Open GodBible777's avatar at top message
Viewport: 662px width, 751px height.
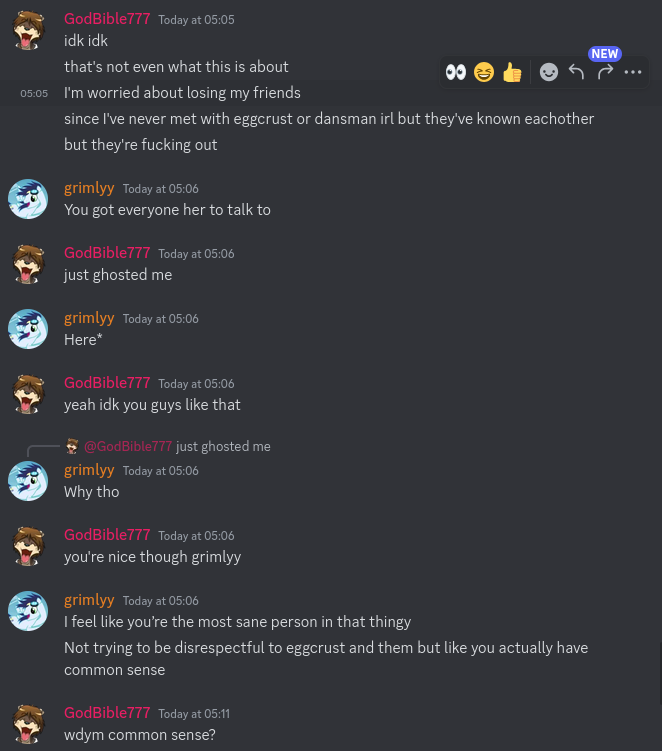(28, 30)
